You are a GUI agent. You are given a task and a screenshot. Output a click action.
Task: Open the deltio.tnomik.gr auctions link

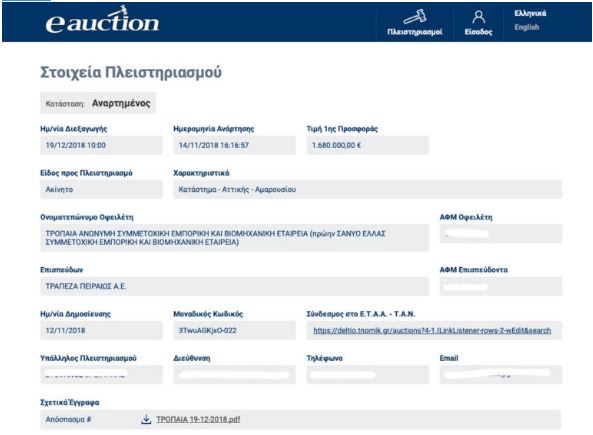click(x=432, y=330)
